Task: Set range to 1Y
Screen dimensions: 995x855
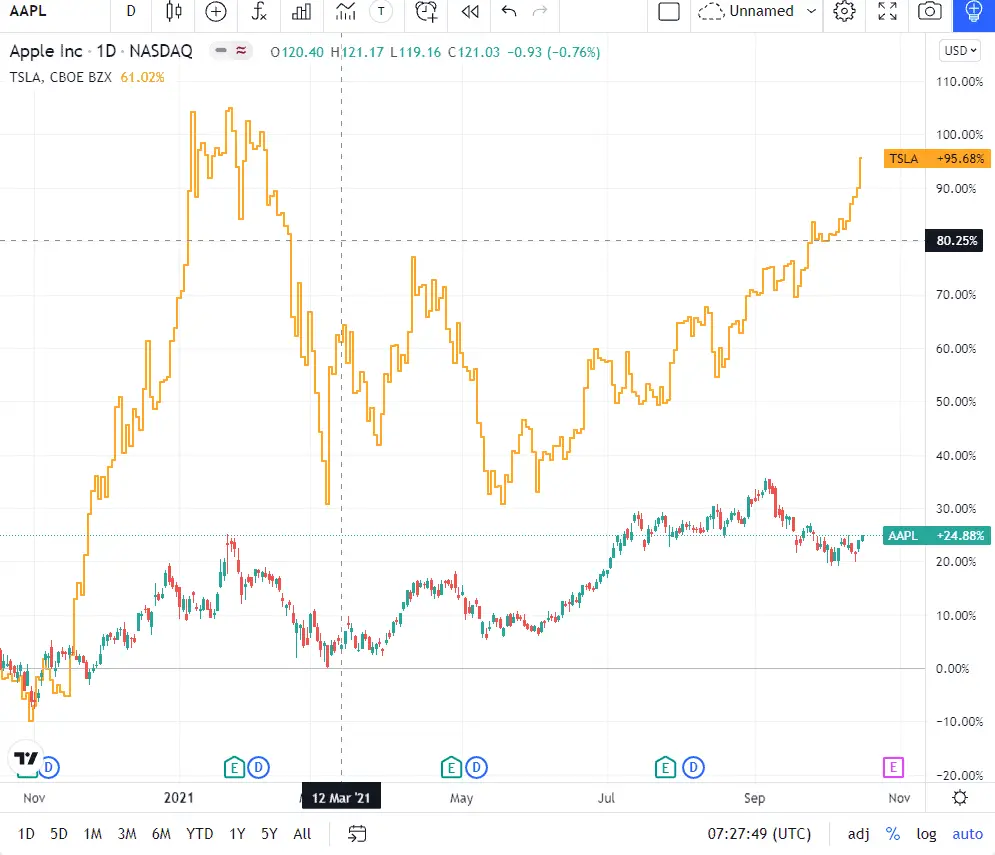Action: tap(237, 834)
